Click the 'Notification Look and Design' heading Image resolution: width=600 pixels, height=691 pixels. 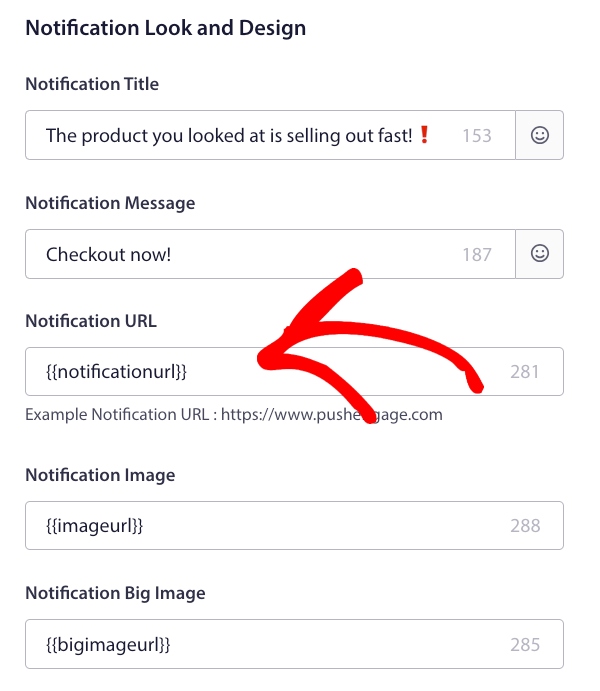point(165,28)
